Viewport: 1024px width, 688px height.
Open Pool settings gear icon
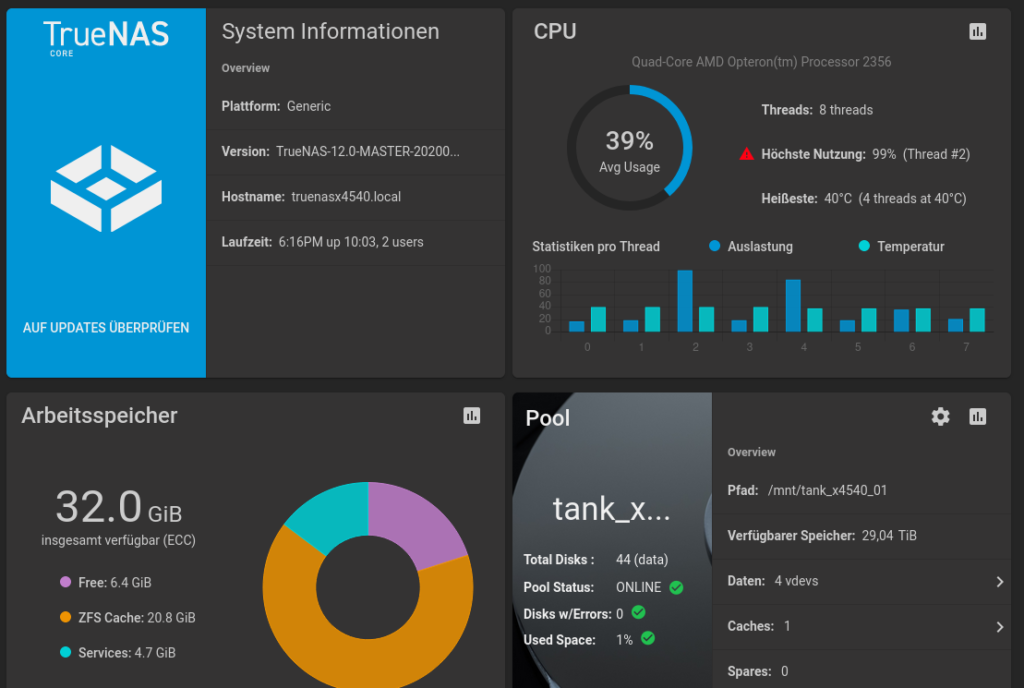[940, 416]
